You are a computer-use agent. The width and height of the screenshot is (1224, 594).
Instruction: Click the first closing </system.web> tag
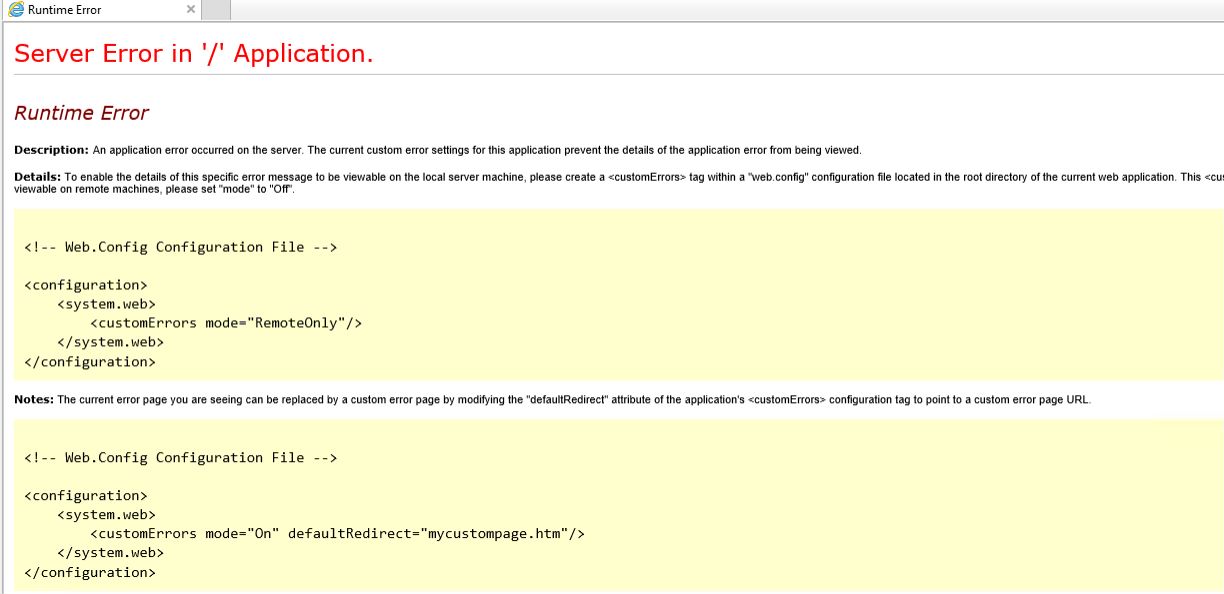pyautogui.click(x=110, y=342)
